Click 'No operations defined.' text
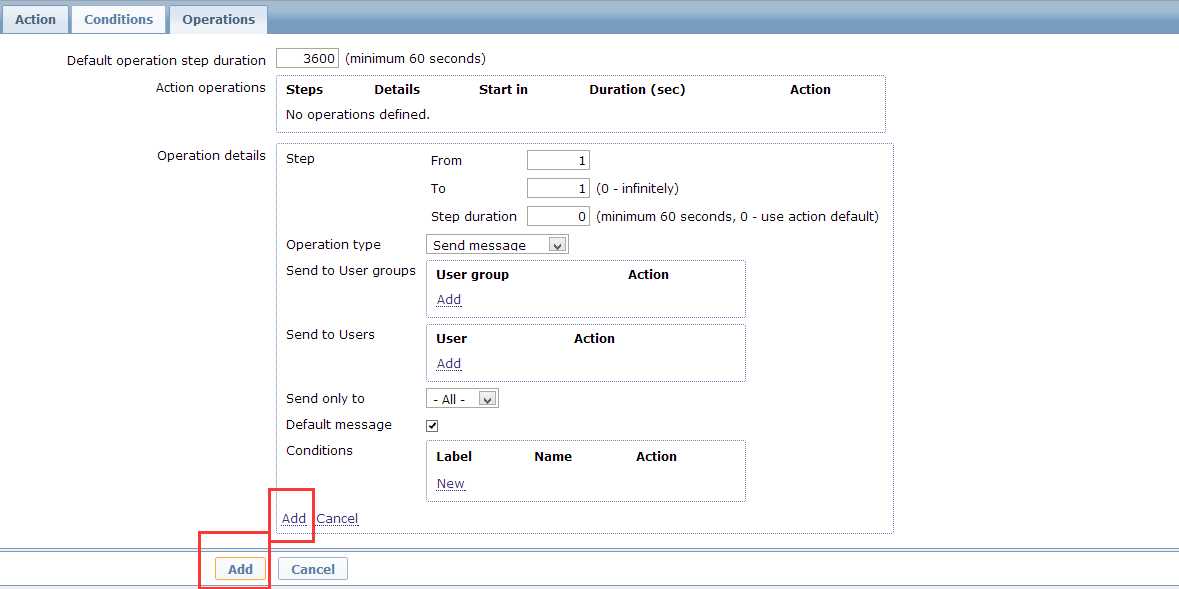1179x589 pixels. [358, 115]
